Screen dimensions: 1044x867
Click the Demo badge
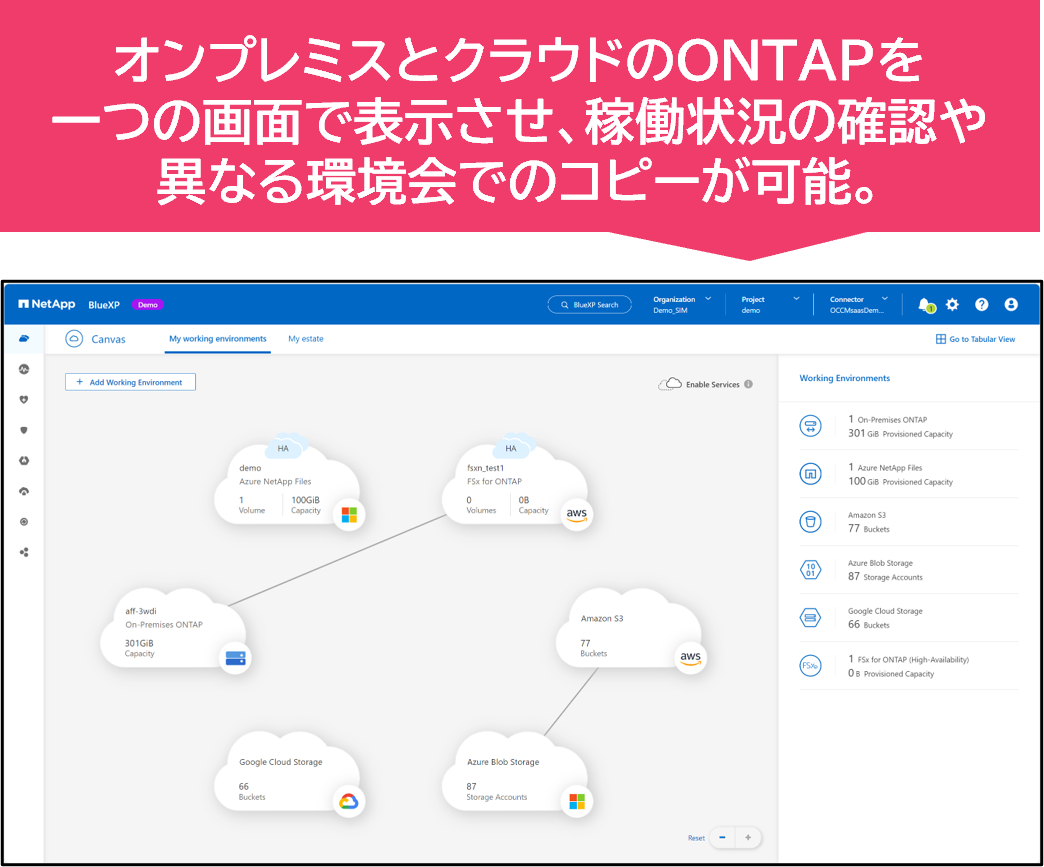[148, 305]
